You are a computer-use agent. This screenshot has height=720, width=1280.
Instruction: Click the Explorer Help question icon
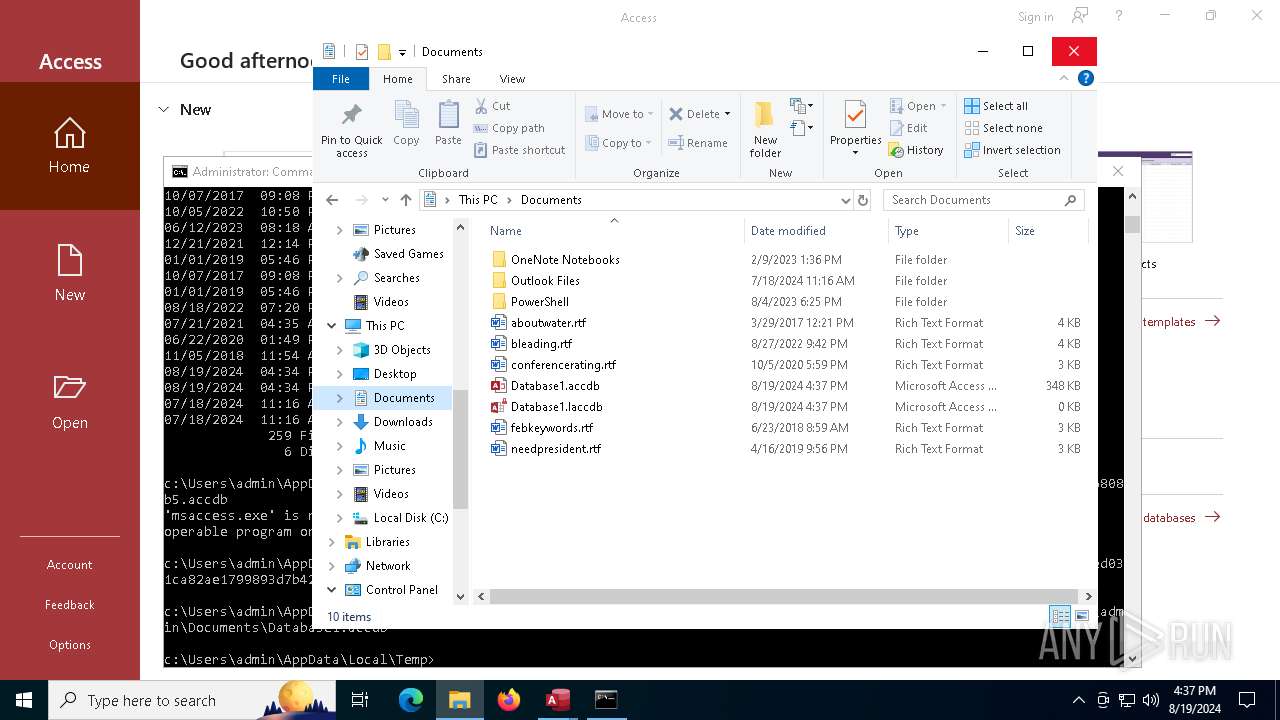[1086, 78]
